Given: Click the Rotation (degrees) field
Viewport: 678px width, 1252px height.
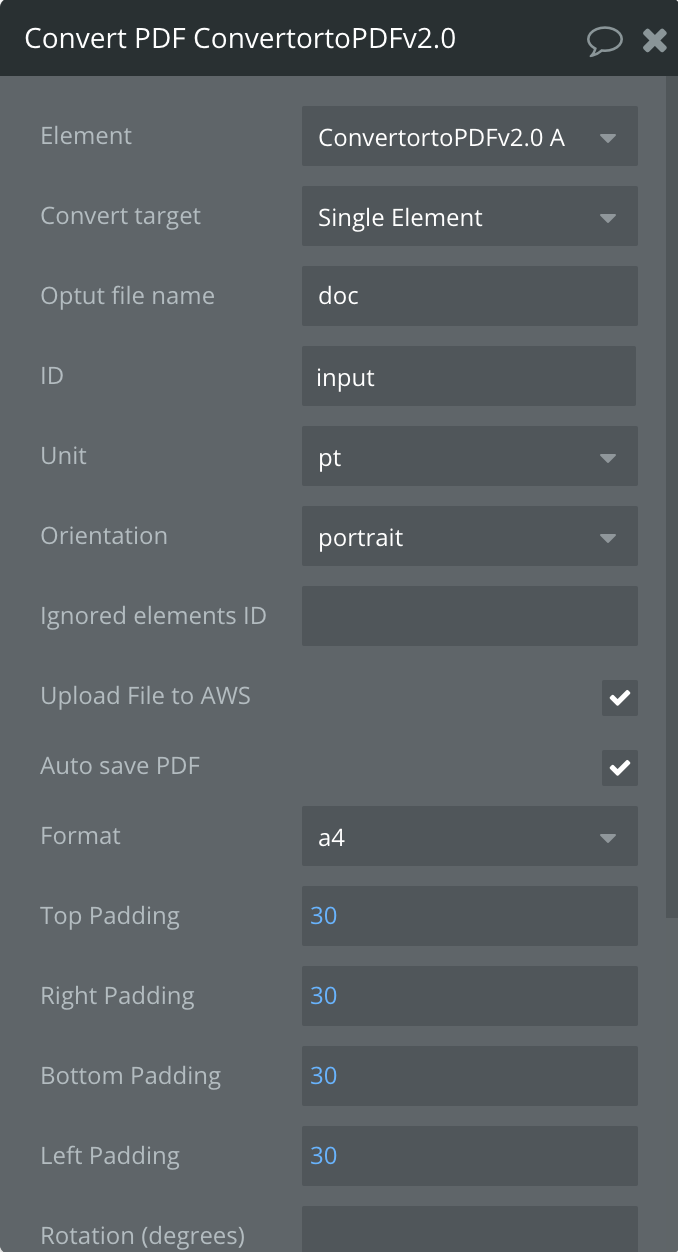Looking at the screenshot, I should pos(469,1230).
